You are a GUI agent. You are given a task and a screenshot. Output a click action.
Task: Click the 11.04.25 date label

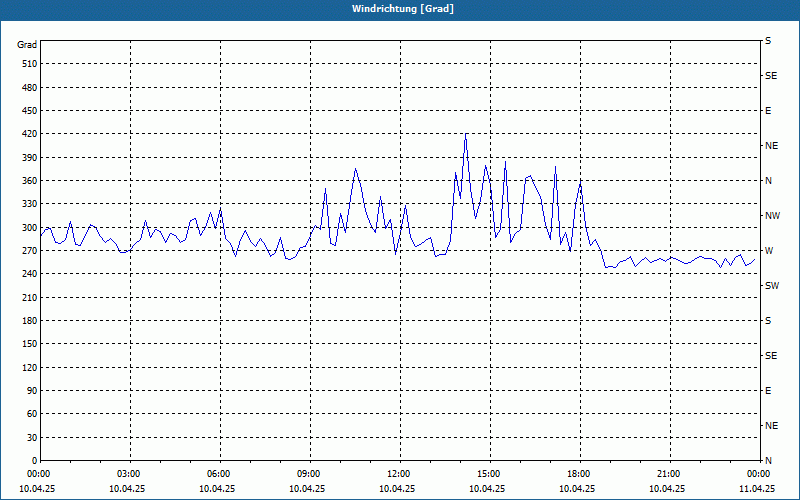pos(757,488)
